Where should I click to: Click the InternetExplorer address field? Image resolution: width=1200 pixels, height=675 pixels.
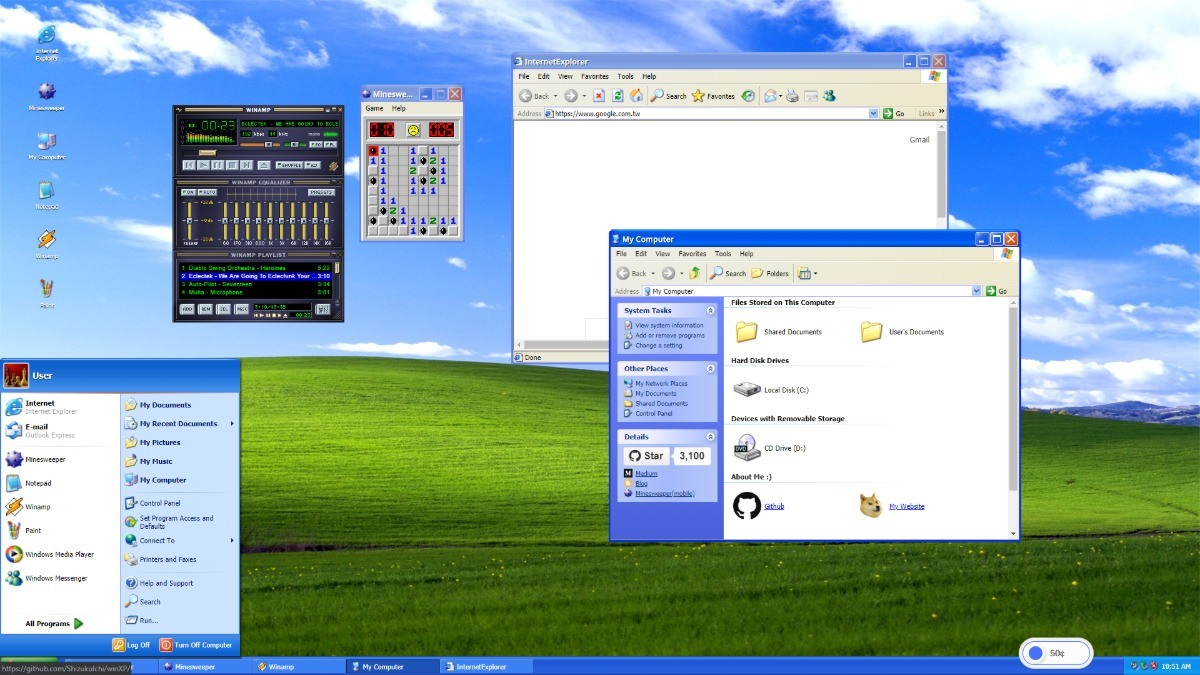click(711, 114)
